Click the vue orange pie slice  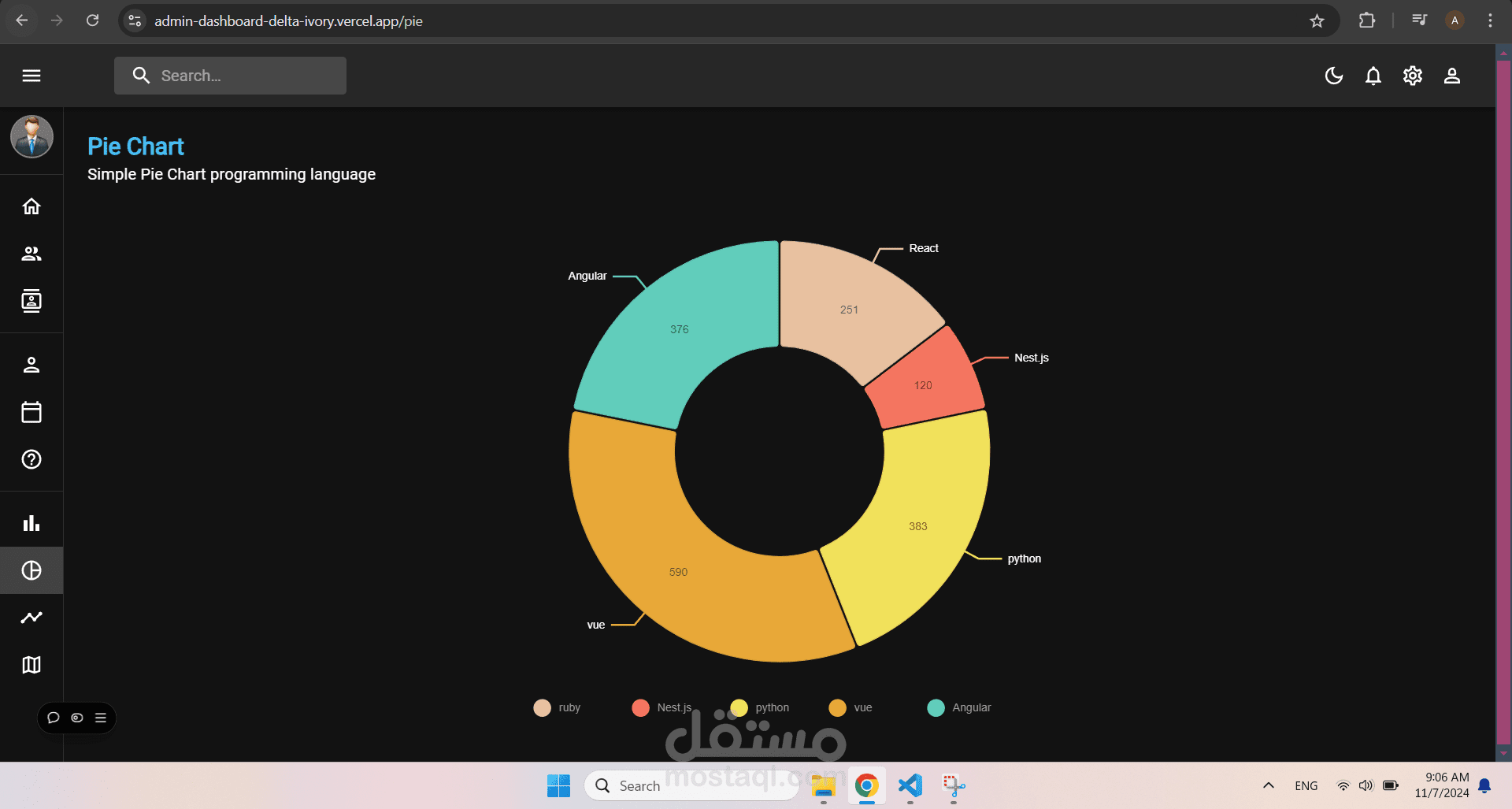click(678, 572)
